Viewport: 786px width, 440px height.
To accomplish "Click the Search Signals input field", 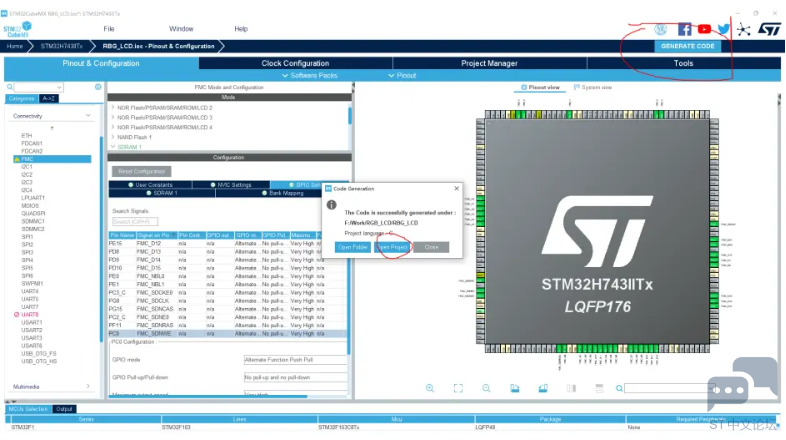I will click(x=135, y=222).
